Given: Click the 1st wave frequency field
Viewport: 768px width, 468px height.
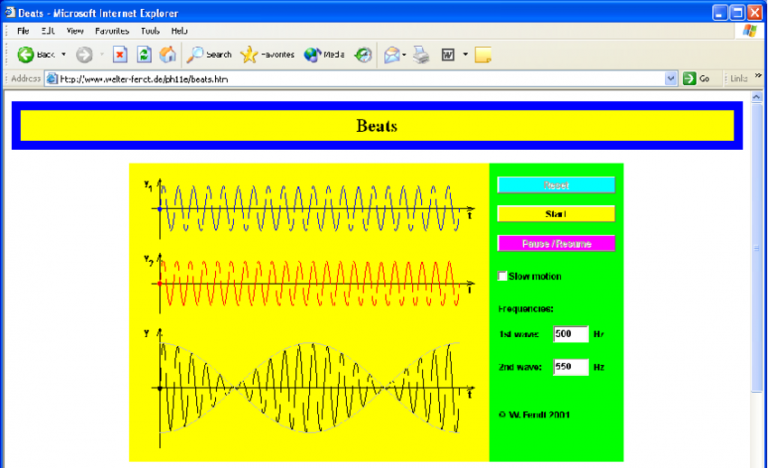Looking at the screenshot, I should pos(569,334).
